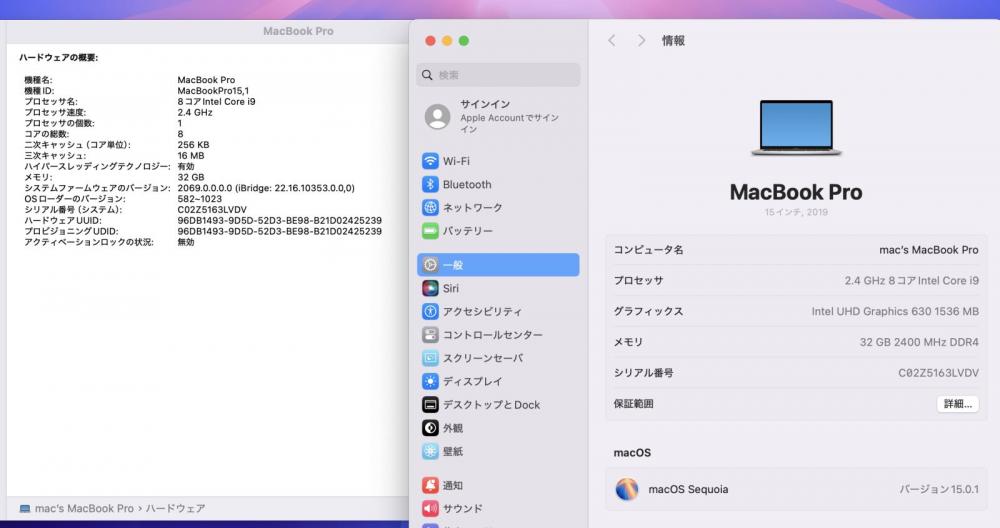Click the ハードウェアの概要 heading
The width and height of the screenshot is (1000, 528).
[x=58, y=57]
